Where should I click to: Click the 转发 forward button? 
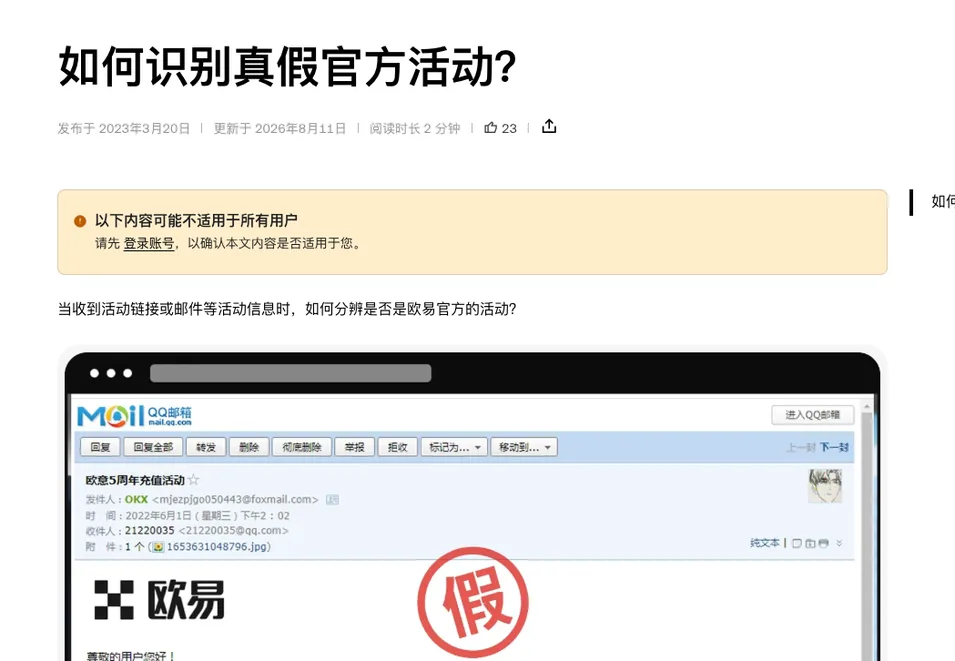point(206,447)
